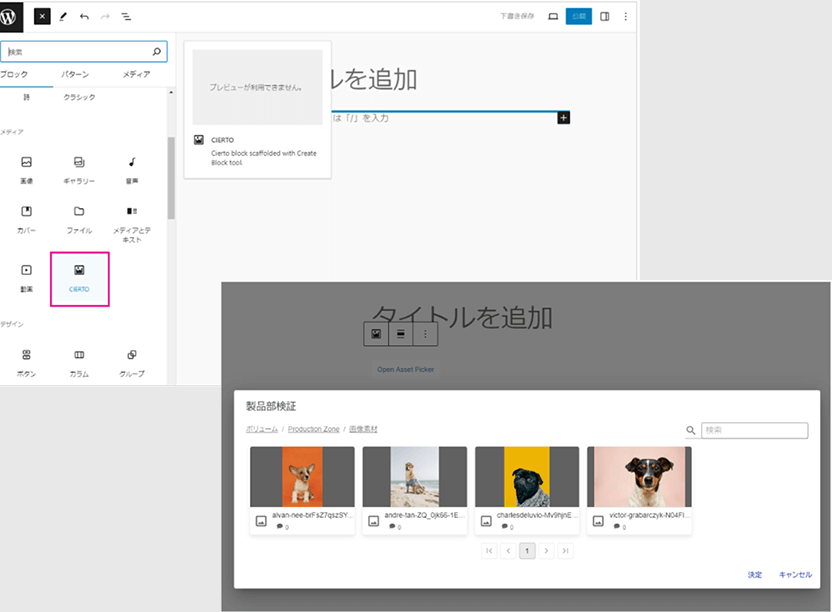The height and width of the screenshot is (612, 832).
Task: Click the image icon beside alvan-nee filename
Action: click(261, 521)
